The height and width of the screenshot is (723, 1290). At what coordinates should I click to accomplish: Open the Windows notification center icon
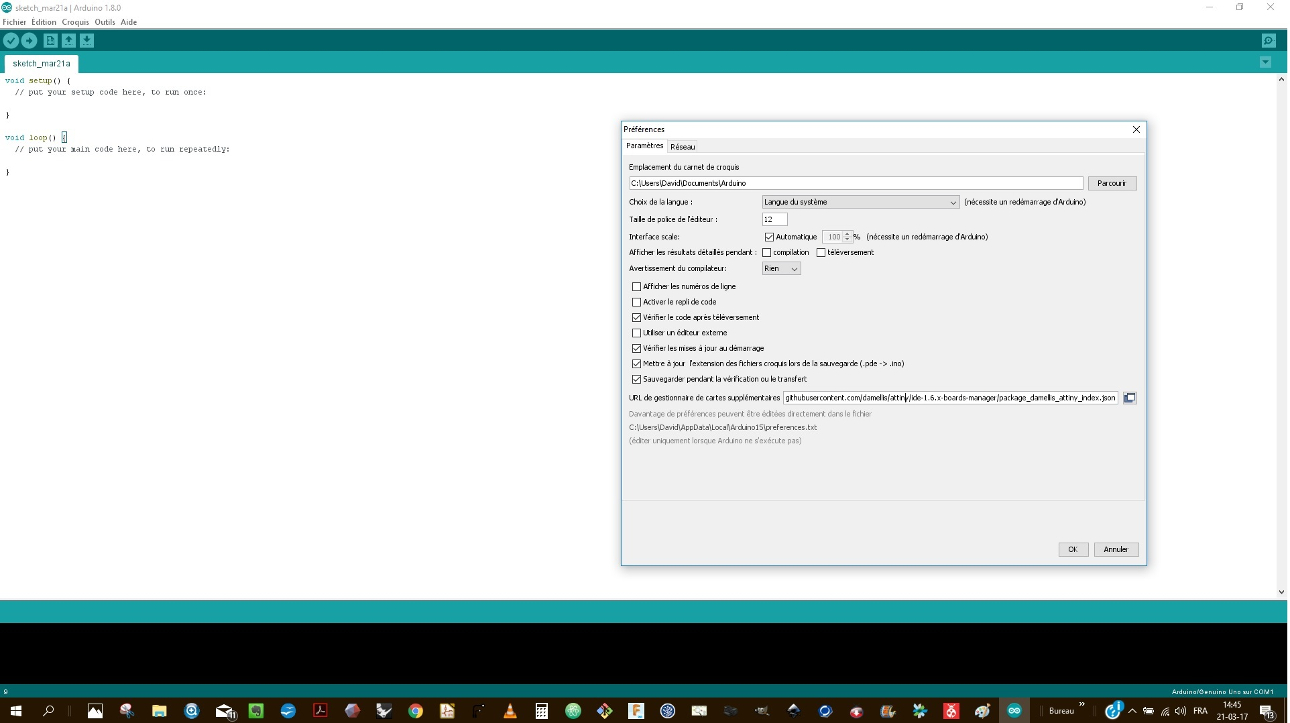[x=1266, y=711]
